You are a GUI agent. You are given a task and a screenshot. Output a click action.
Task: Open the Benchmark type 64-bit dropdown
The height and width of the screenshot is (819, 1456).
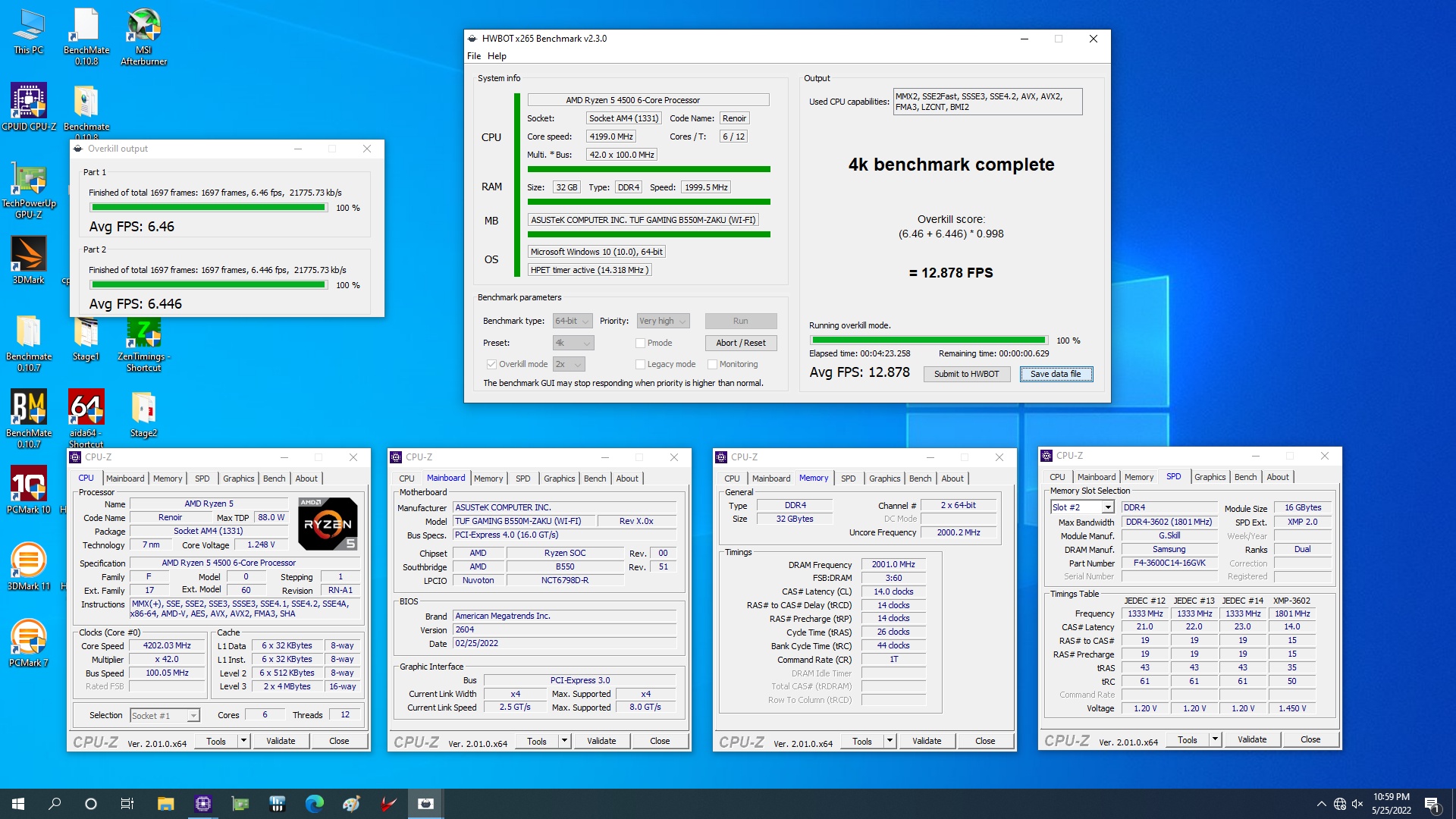click(572, 322)
